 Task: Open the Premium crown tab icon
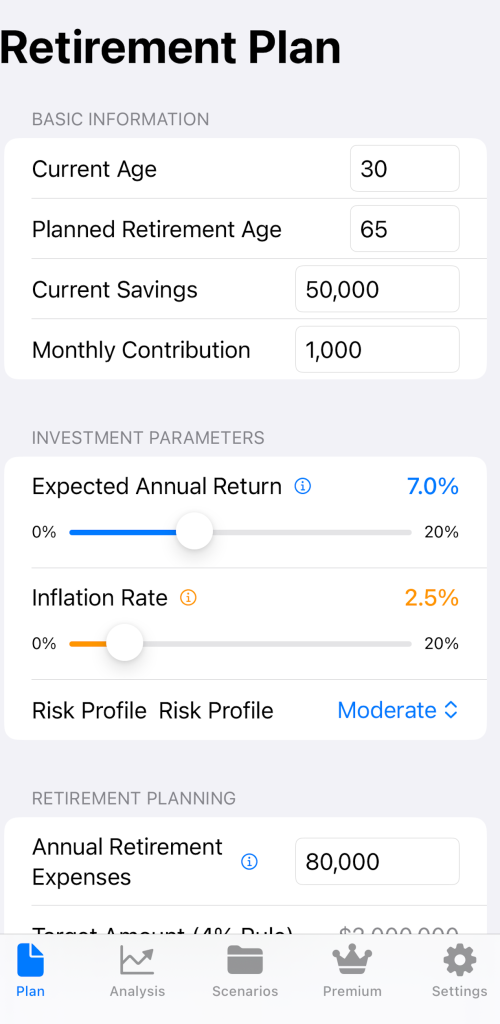coord(352,961)
